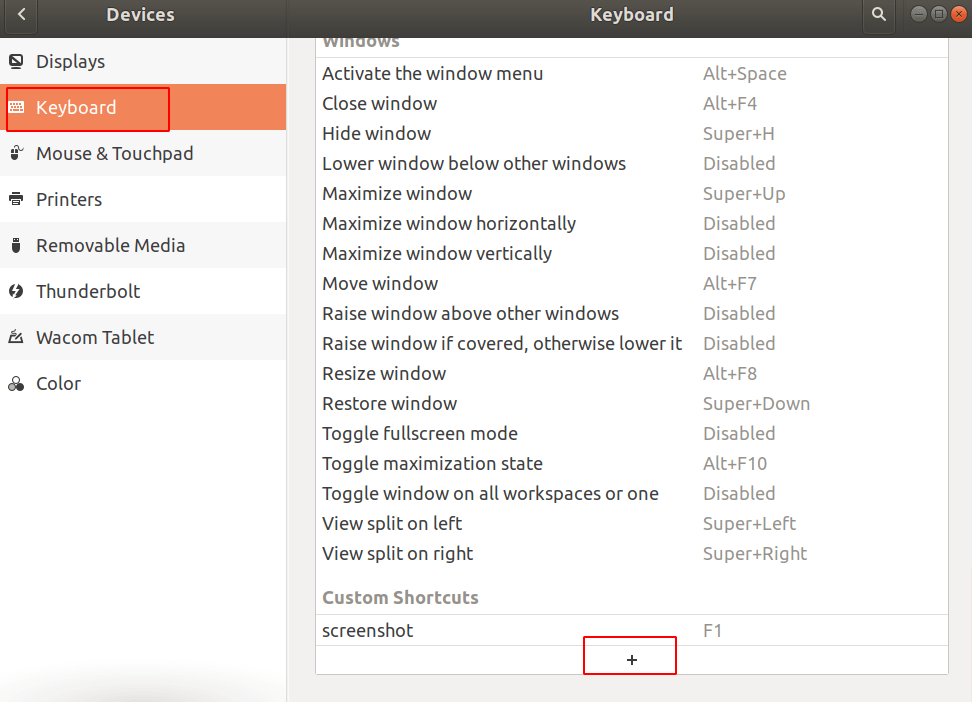Image resolution: width=972 pixels, height=702 pixels.
Task: Close the Keyboard settings window
Action: tap(958, 14)
